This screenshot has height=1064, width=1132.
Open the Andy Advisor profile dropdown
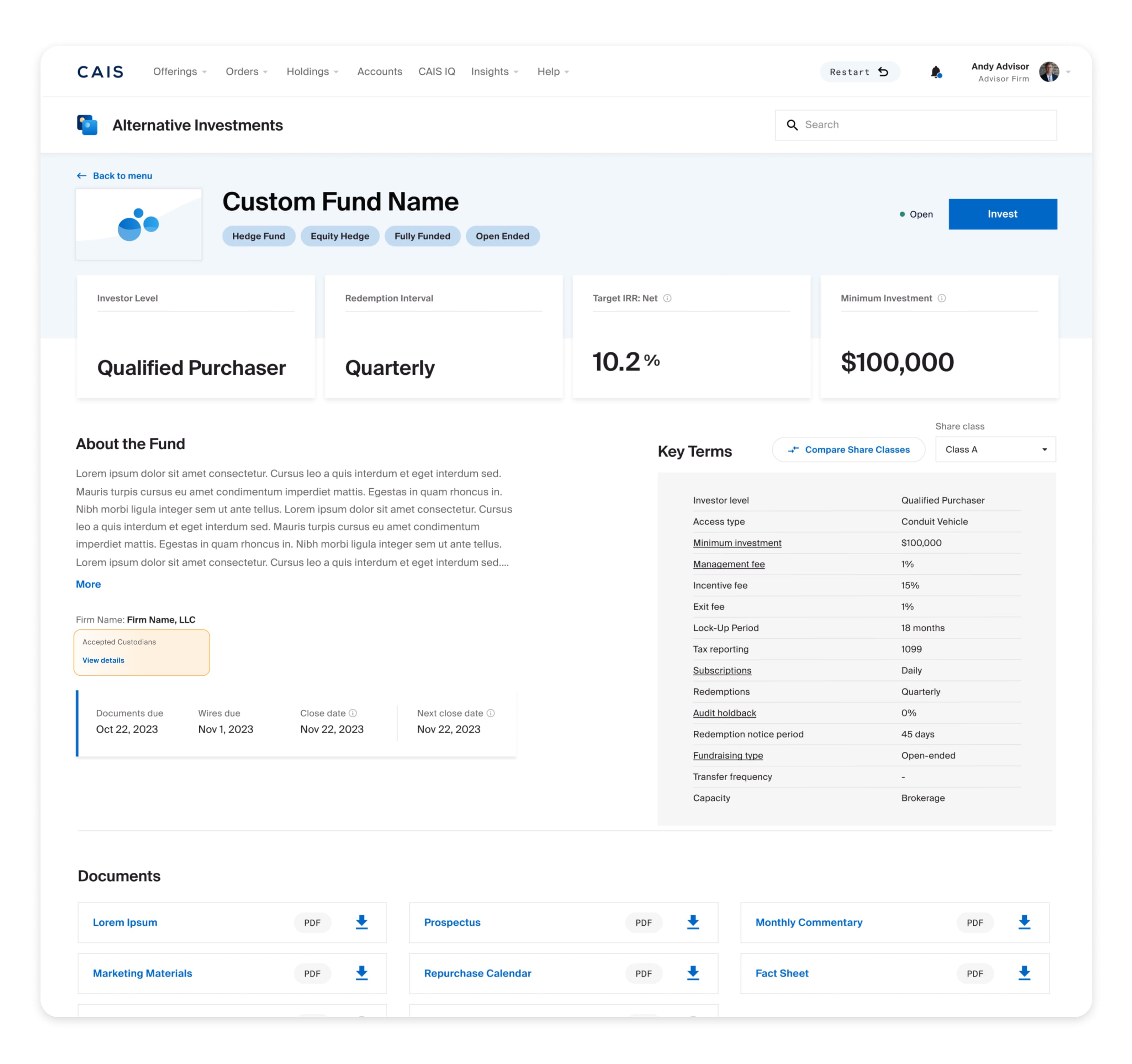(x=1068, y=72)
